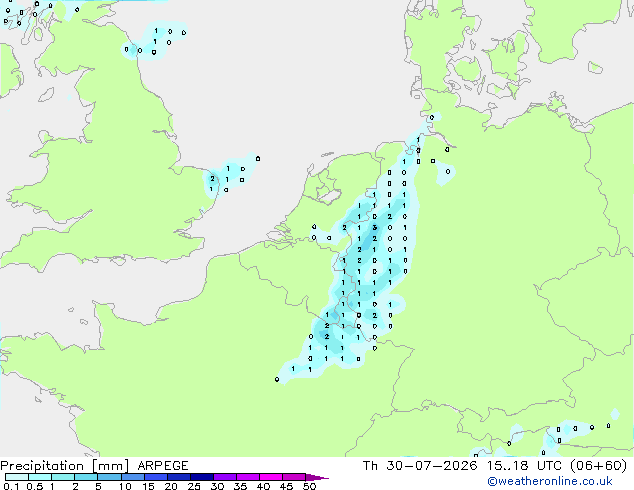This screenshot has width=634, height=490.
Task: Click legend value label "0.1"
Action: coord(11,486)
